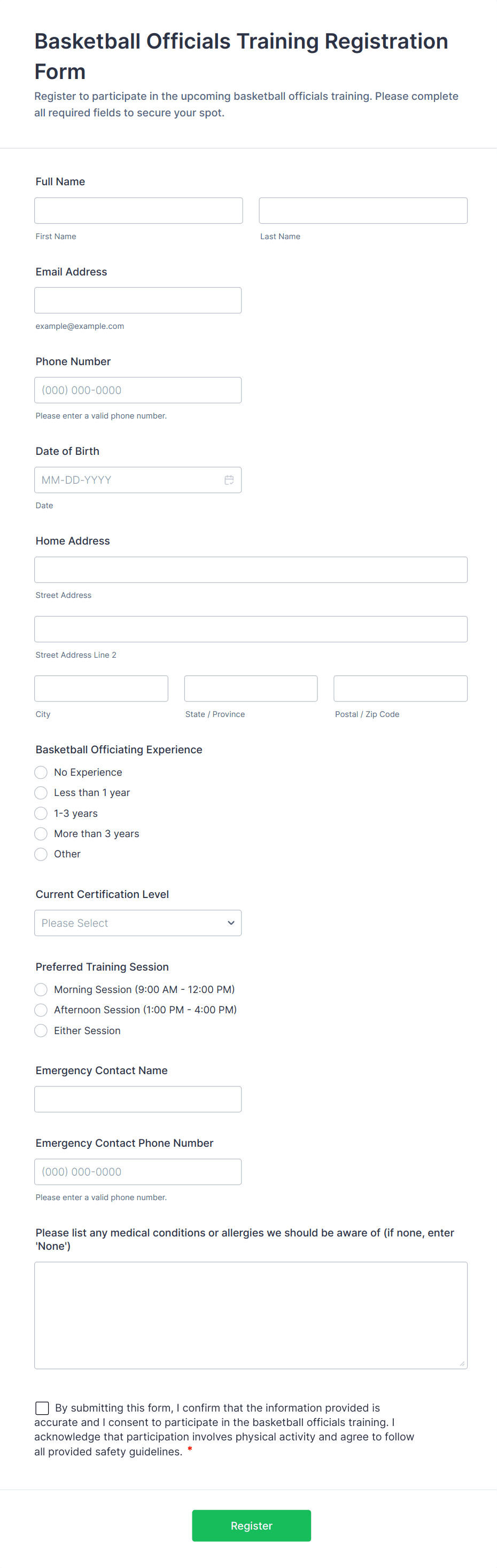Expand the Current Certification Level dropdown
The height and width of the screenshot is (1568, 497).
point(138,923)
